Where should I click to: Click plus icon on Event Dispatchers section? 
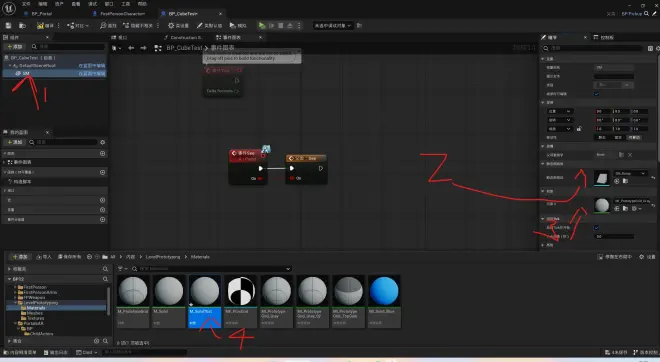(102, 219)
